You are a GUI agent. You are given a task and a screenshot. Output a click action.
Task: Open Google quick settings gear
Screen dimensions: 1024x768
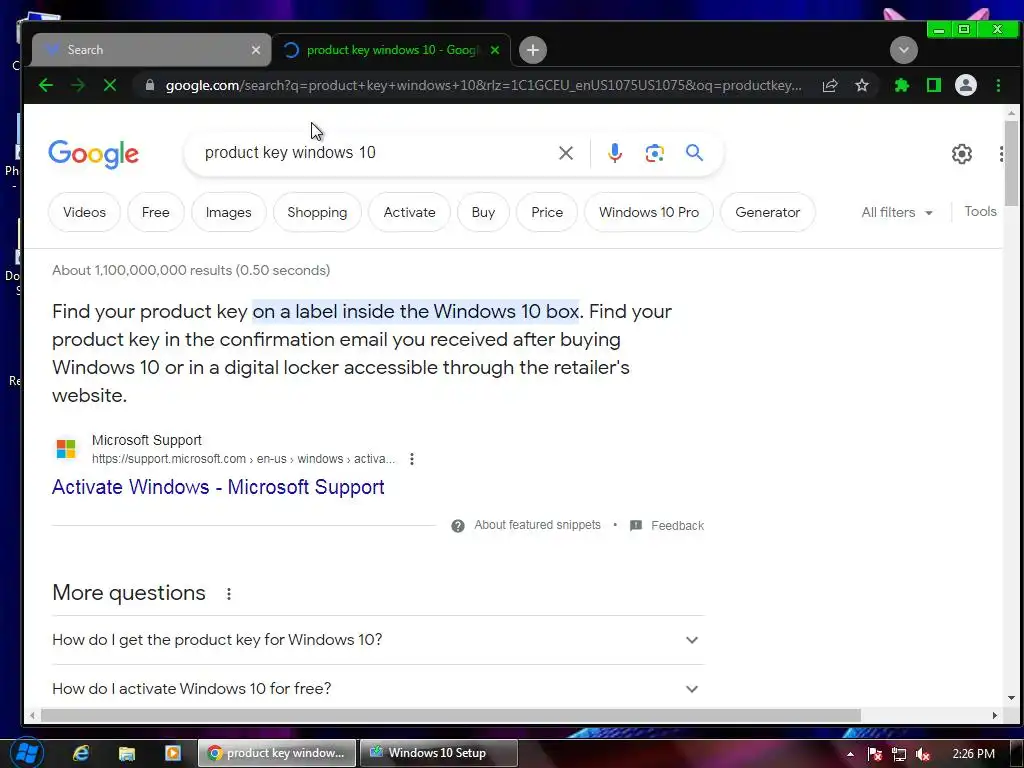961,154
